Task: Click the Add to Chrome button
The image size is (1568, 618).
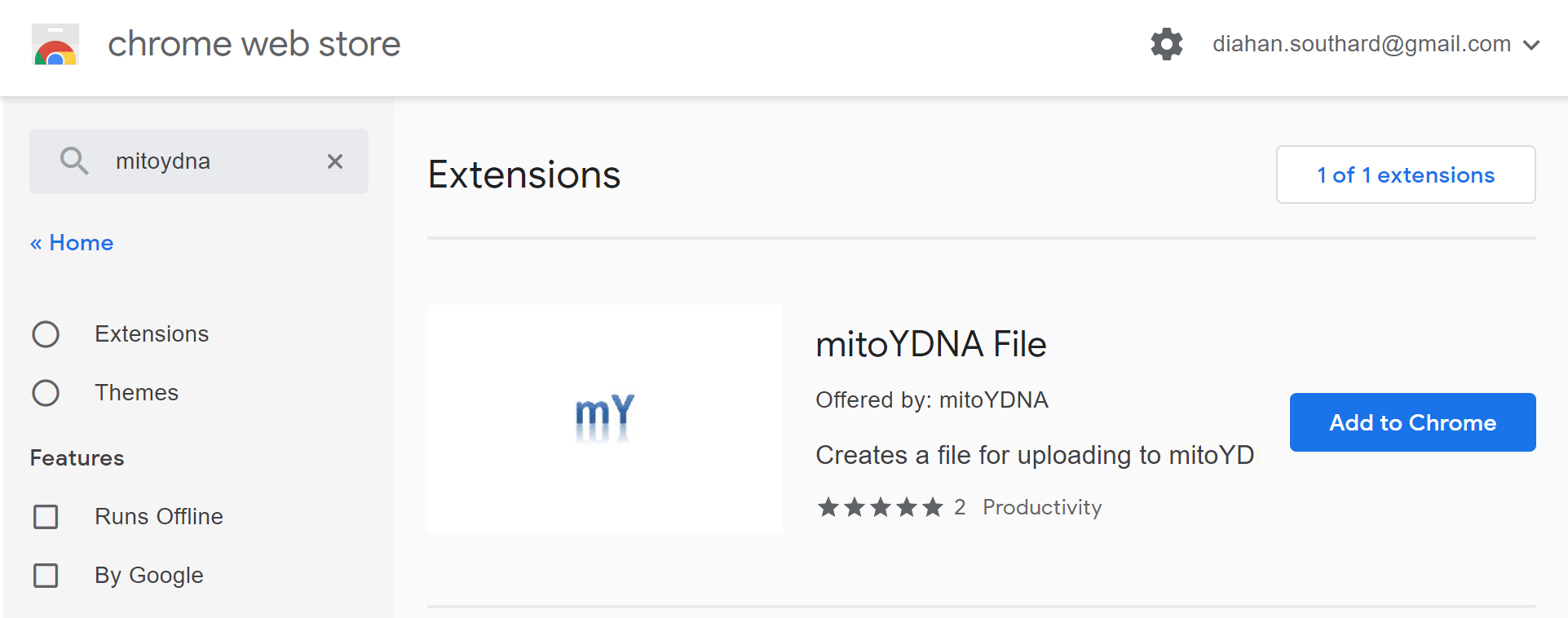Action: (x=1413, y=422)
